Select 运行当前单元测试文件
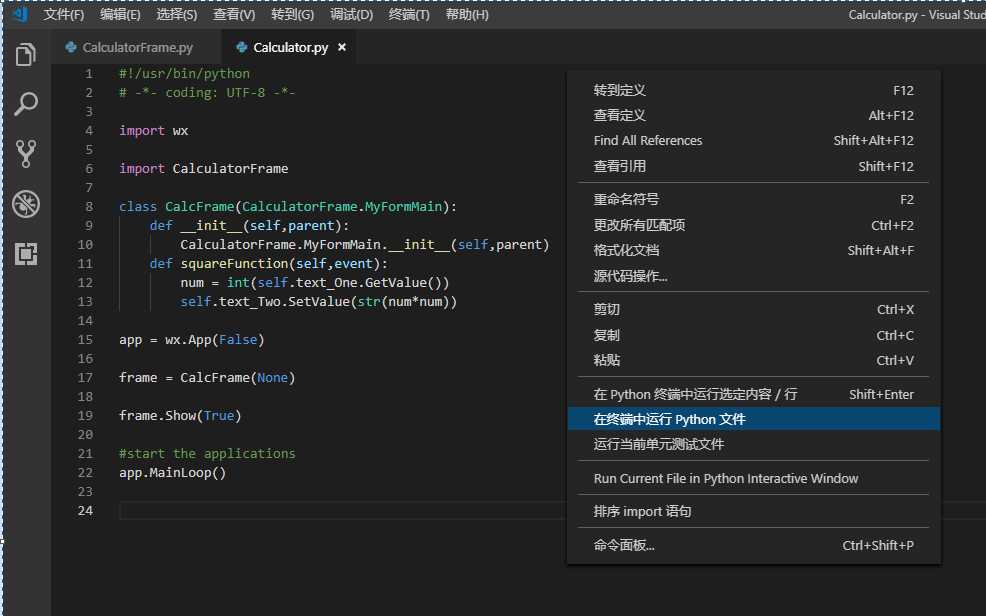This screenshot has height=616, width=986. [753, 444]
